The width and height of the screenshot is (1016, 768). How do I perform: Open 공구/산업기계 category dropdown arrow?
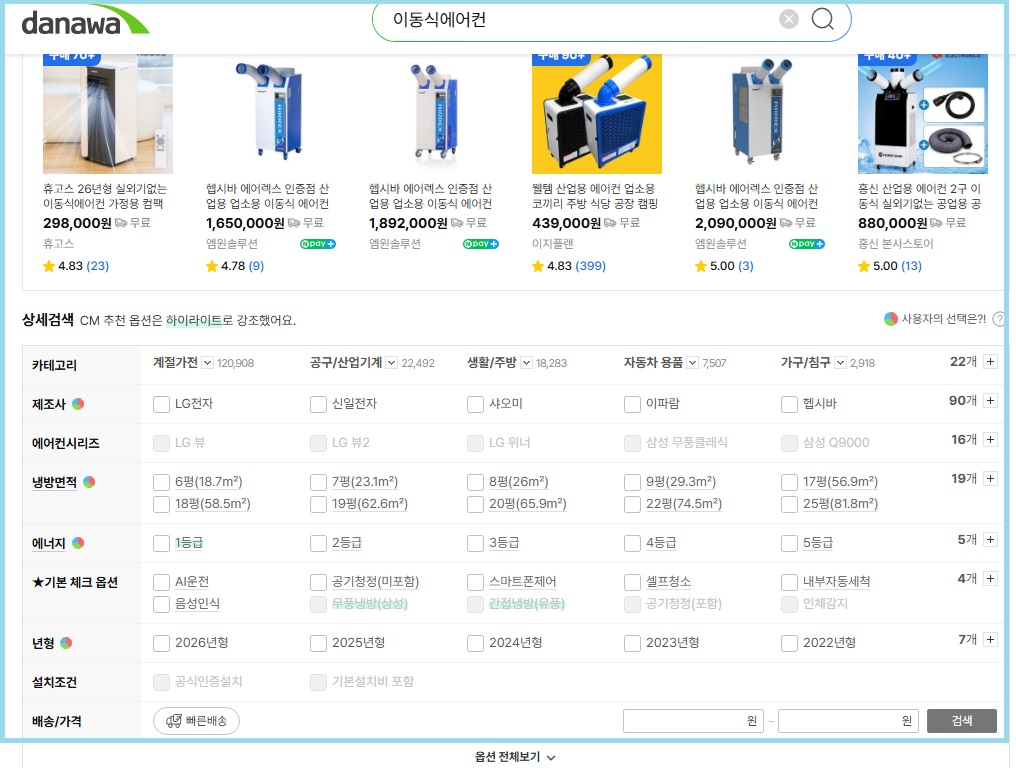(x=391, y=362)
